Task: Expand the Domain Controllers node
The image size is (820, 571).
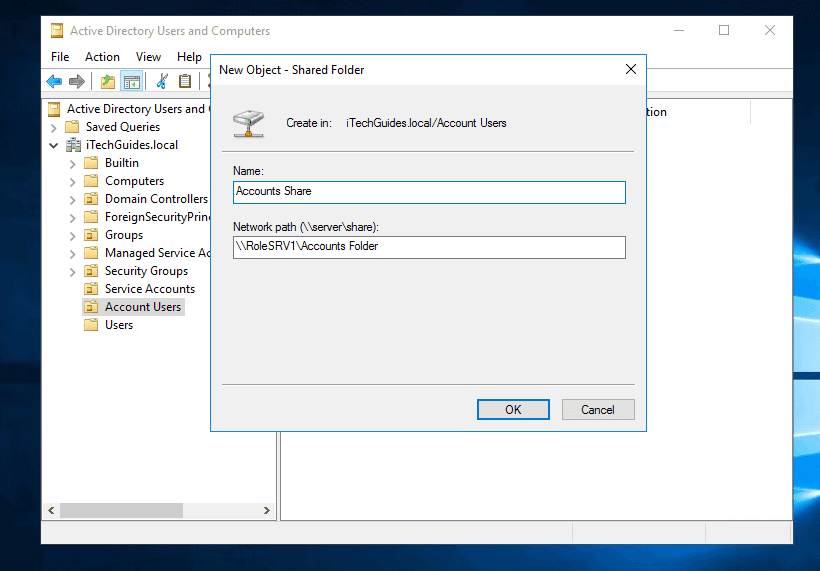Action: [72, 199]
